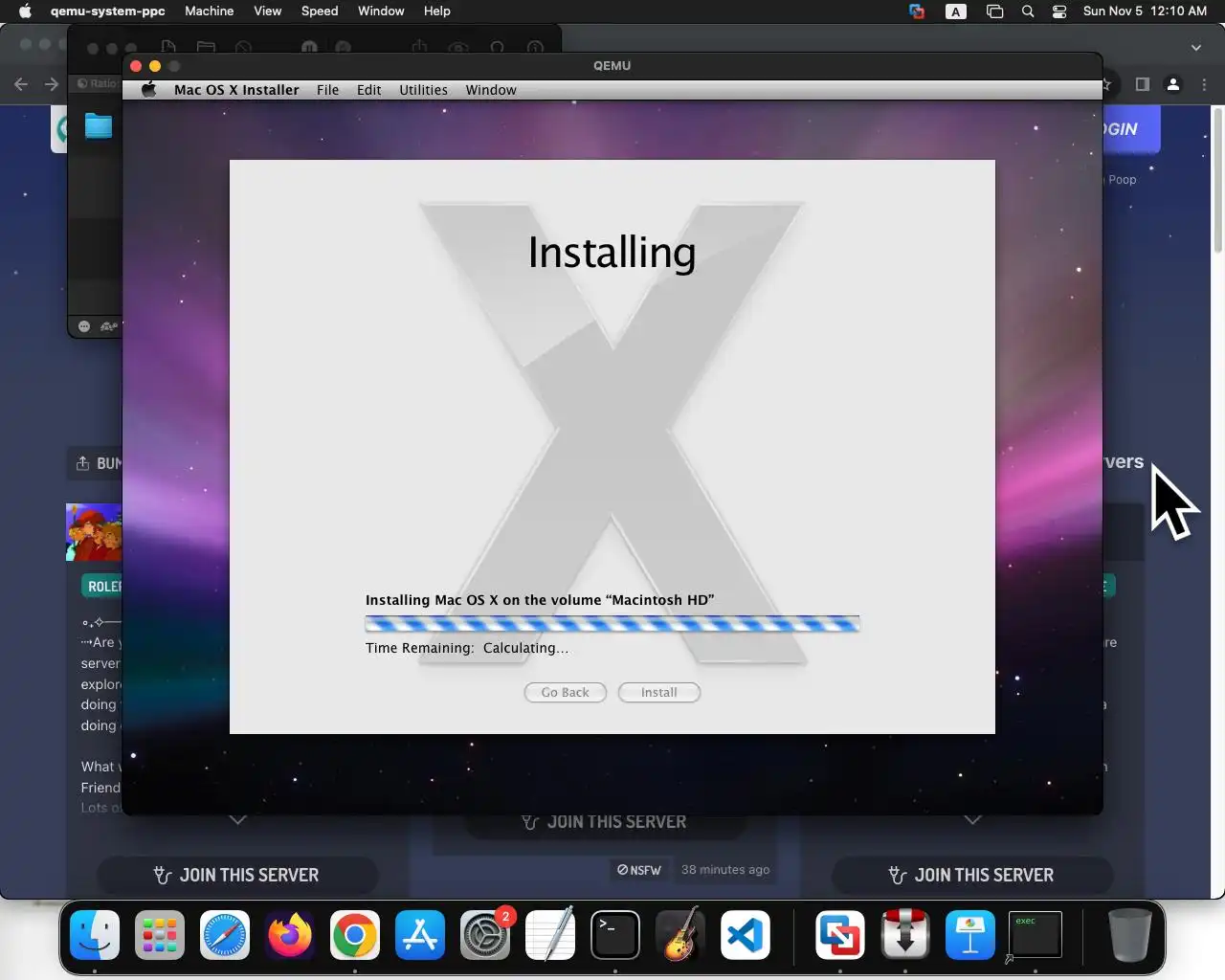
Task: Click the right JOIN THIS SERVER button
Action: point(972,875)
